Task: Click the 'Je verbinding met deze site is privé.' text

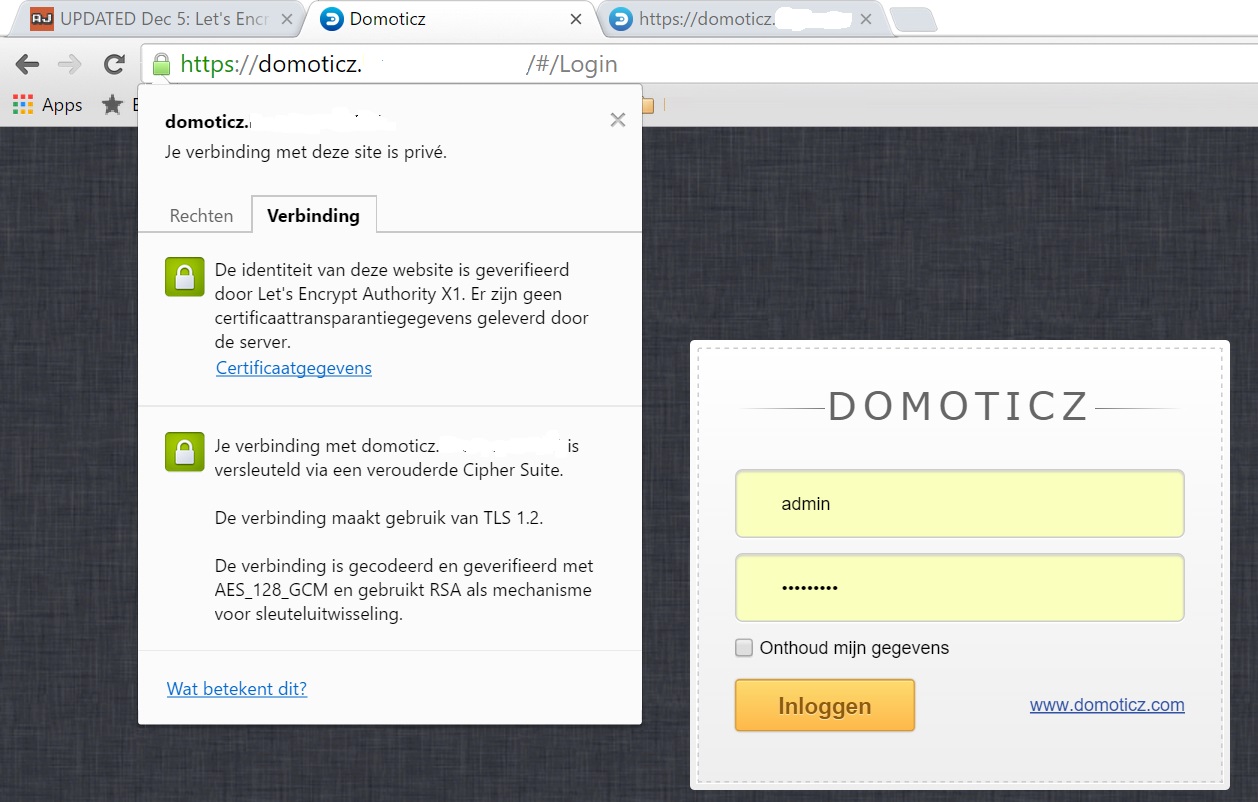Action: click(x=306, y=153)
